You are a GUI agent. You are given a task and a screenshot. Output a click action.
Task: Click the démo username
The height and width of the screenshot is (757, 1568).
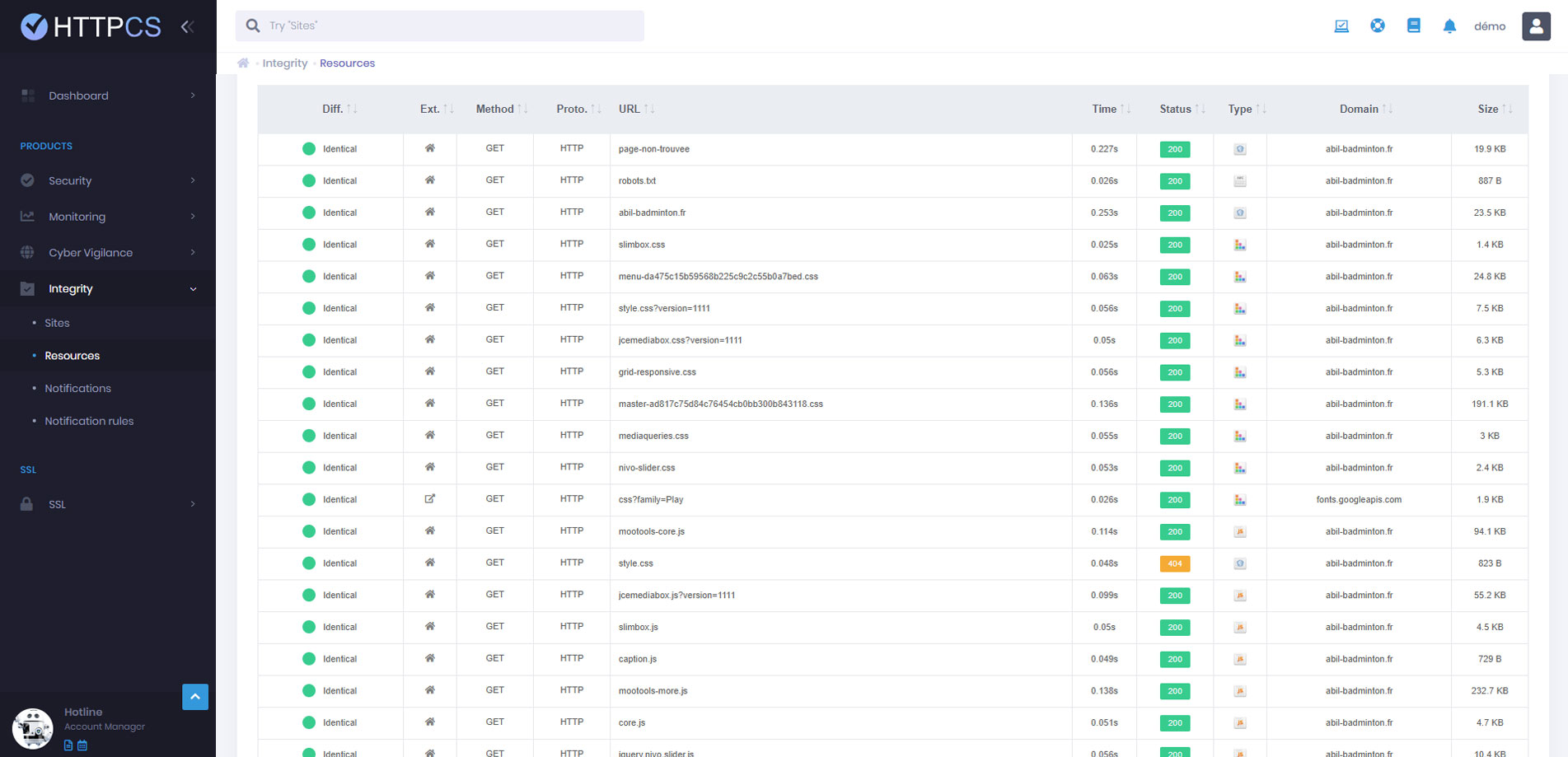pyautogui.click(x=1490, y=26)
